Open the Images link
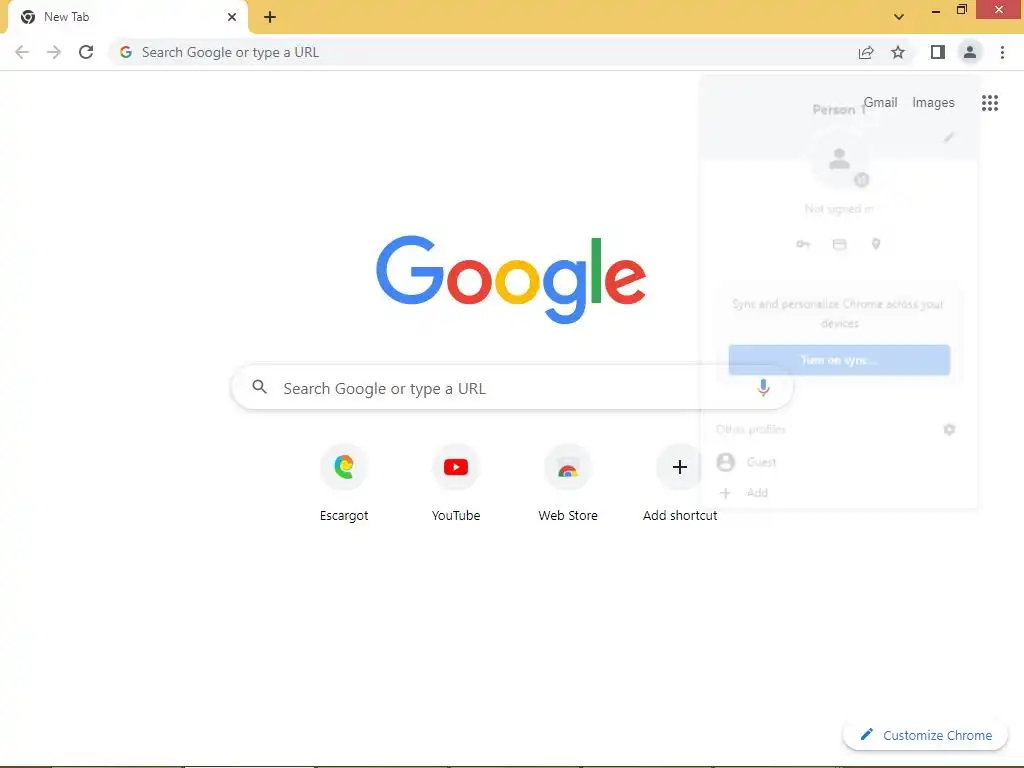This screenshot has height=768, width=1024. point(933,103)
